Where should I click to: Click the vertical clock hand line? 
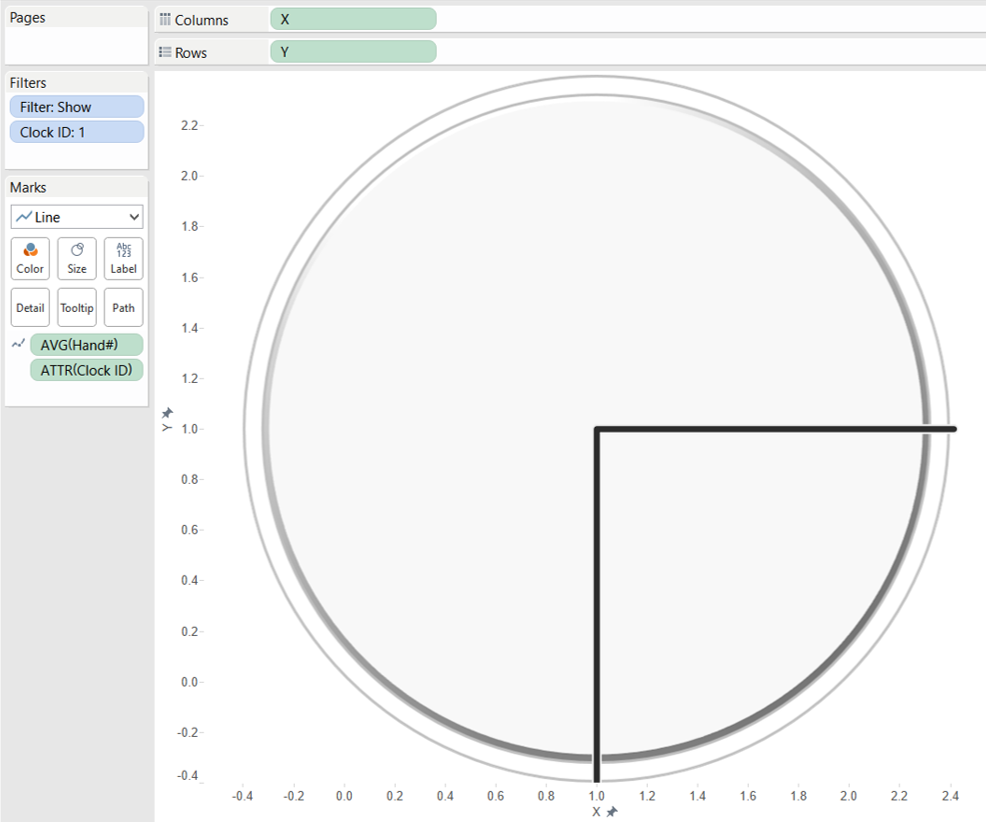(x=597, y=605)
